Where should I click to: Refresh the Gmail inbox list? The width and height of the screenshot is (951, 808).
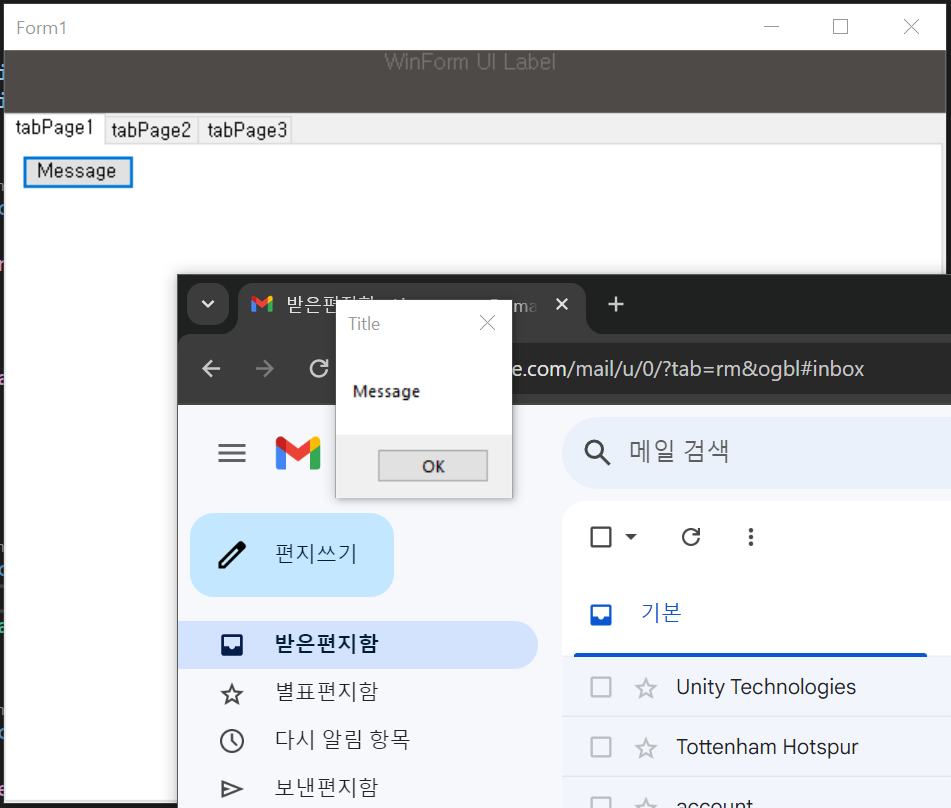point(691,537)
